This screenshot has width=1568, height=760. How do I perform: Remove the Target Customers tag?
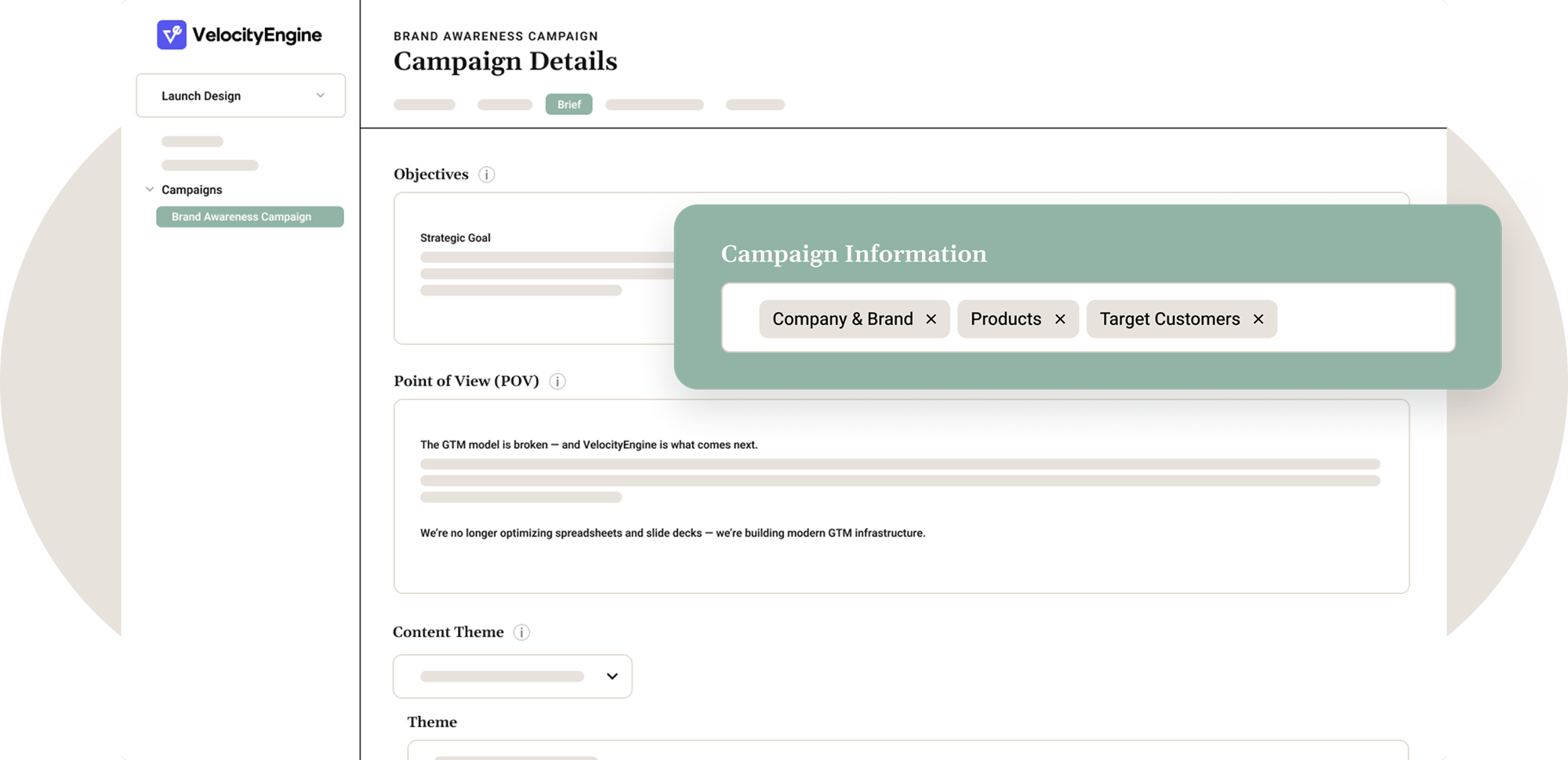click(x=1258, y=319)
